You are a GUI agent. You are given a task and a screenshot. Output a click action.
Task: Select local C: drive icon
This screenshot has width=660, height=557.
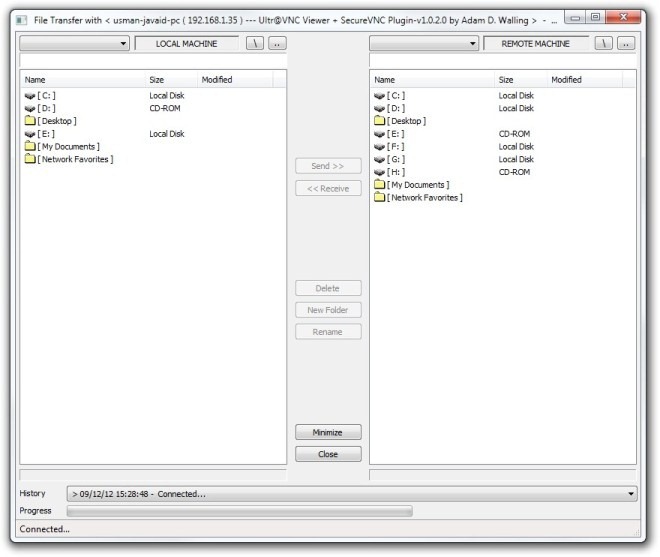click(30, 96)
